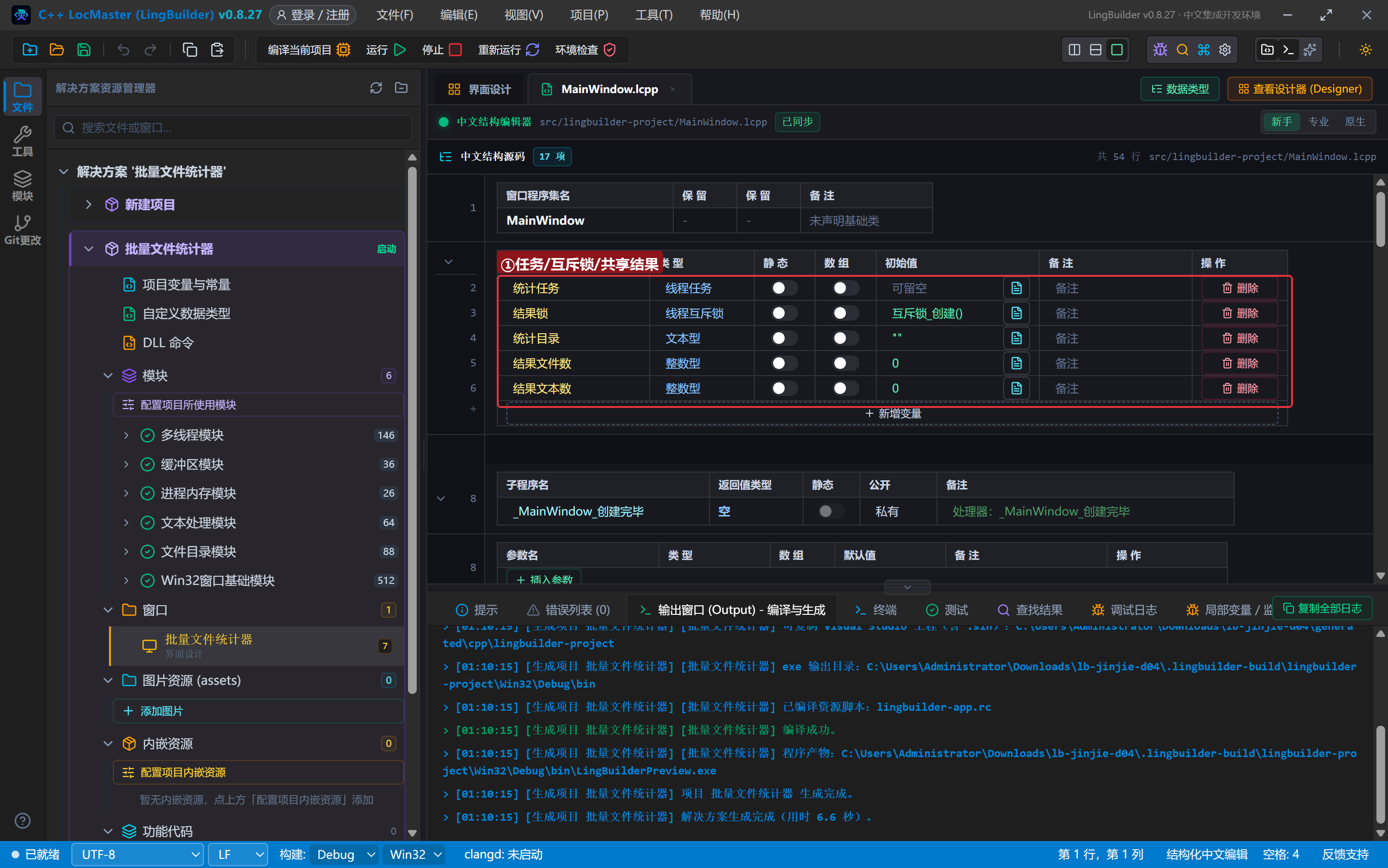
Task: Open the UTF-8 encoding dropdown
Action: [x=138, y=854]
